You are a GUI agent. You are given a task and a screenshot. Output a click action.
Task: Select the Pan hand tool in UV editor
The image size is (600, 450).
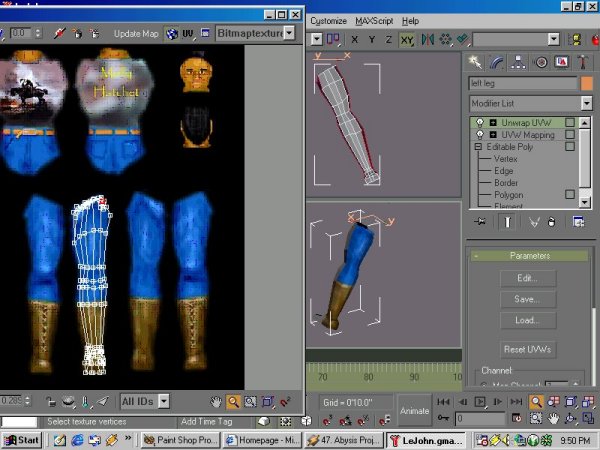(216, 402)
